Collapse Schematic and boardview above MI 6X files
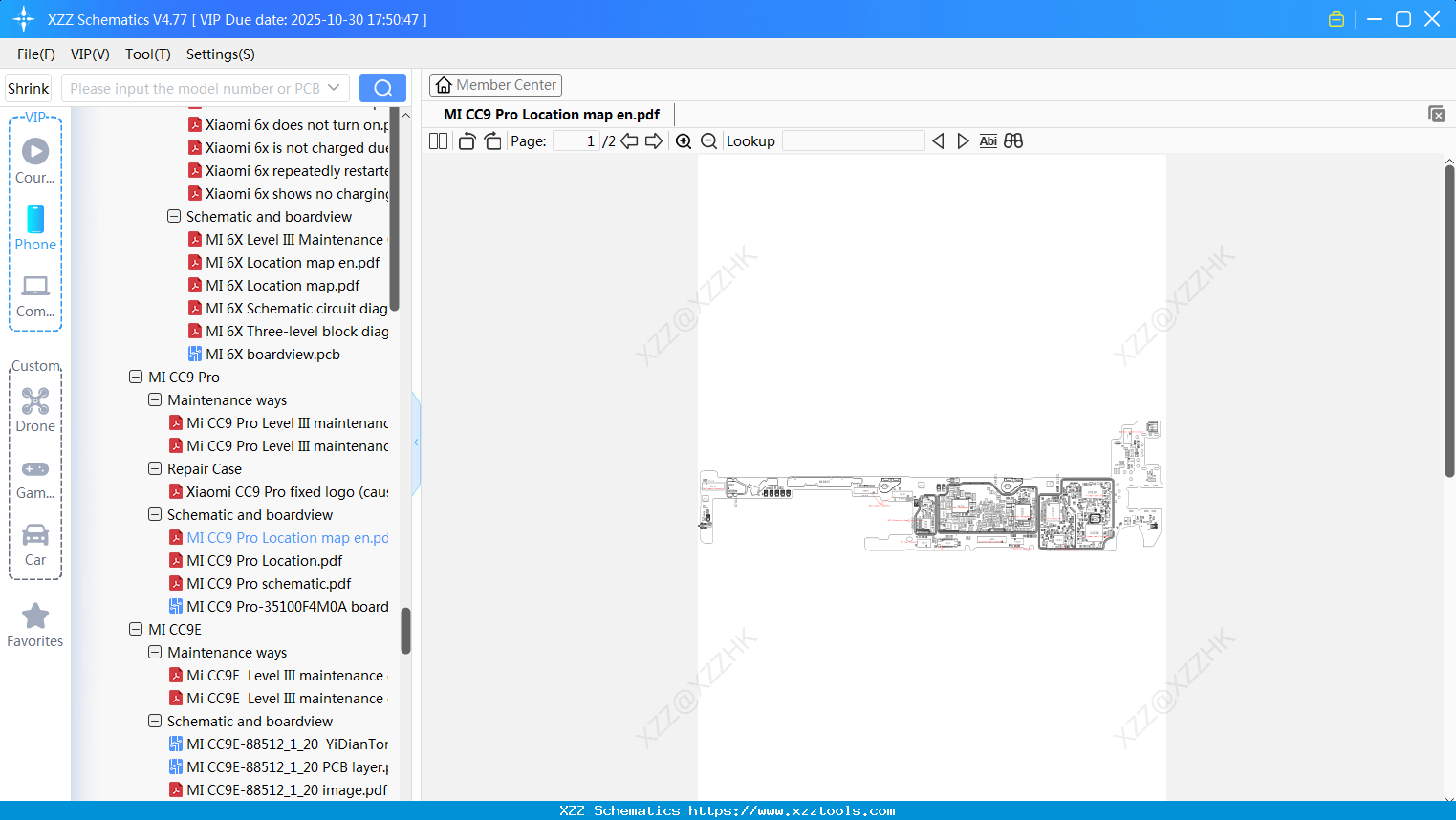Screen dimensions: 1456x820 click(x=174, y=217)
